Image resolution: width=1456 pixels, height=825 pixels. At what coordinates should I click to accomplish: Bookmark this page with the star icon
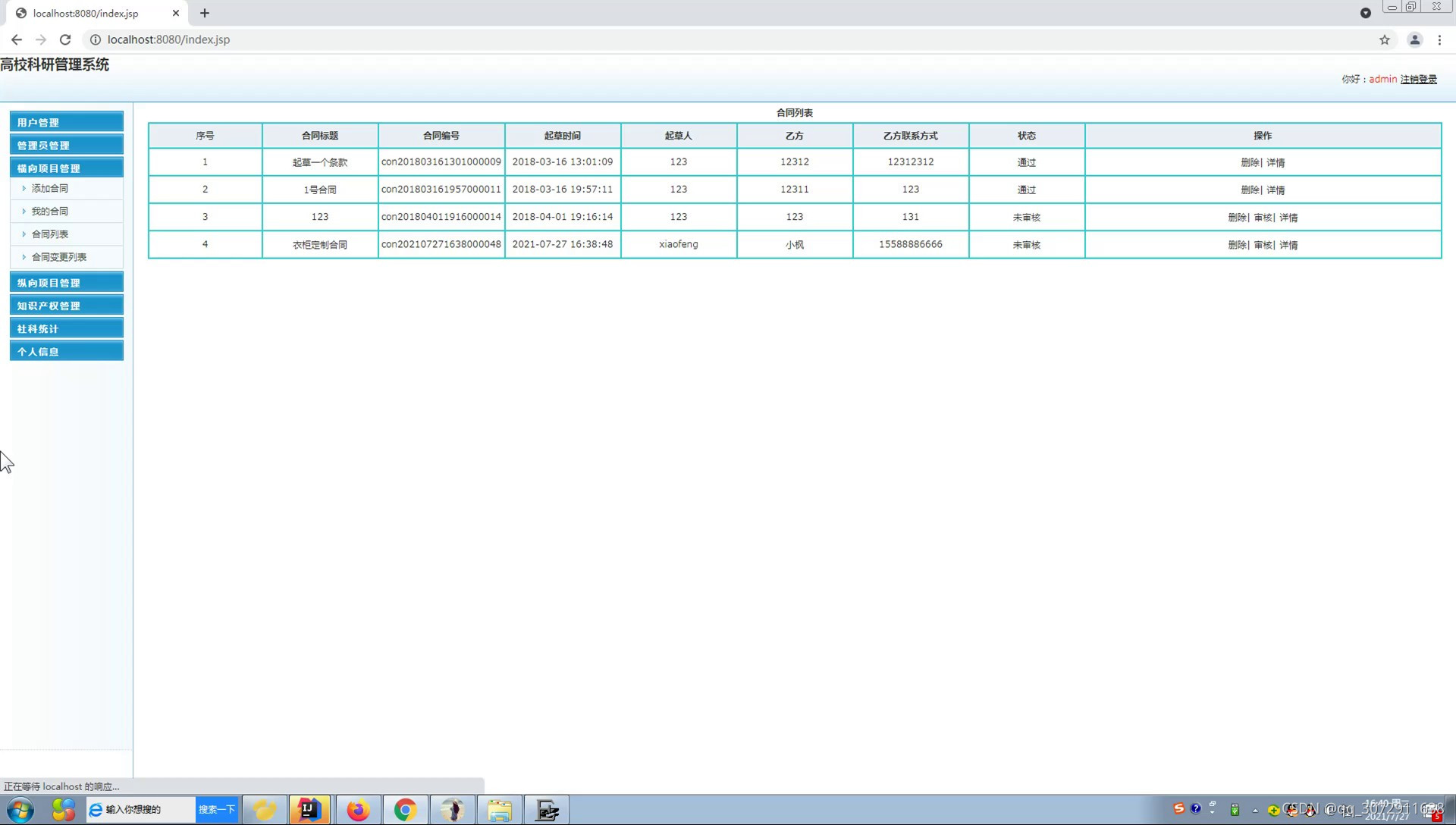[x=1385, y=39]
